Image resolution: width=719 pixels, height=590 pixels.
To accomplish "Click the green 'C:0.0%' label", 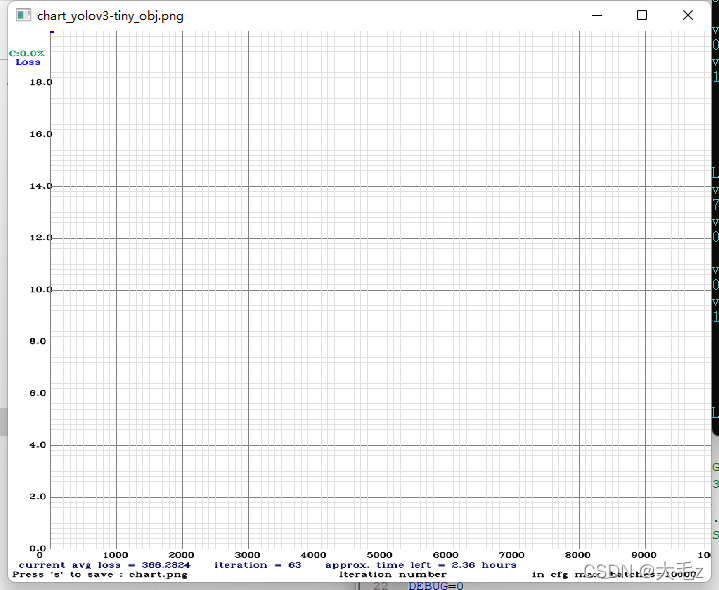I will 27,54.
